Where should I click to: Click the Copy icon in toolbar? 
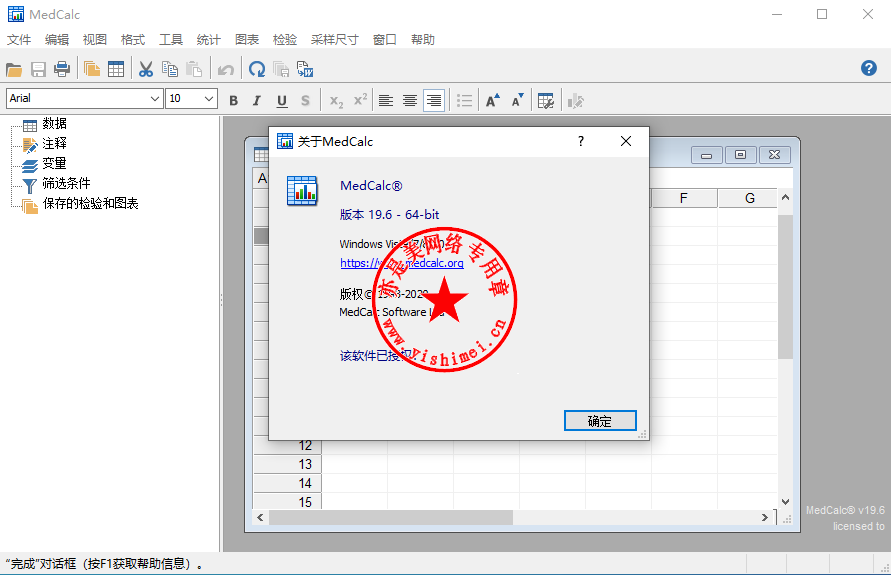170,69
